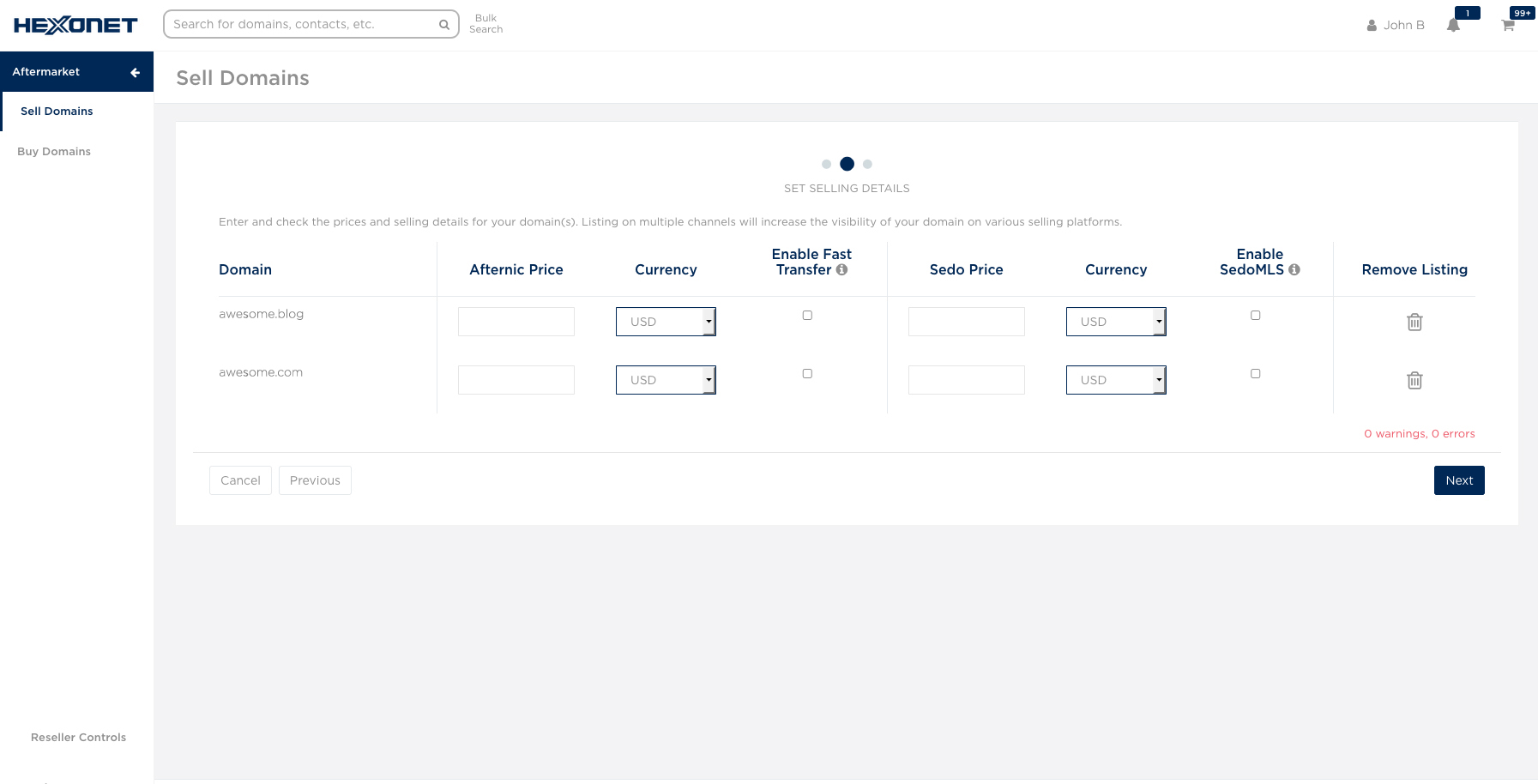Click the awesome.com domain name
1538x784 pixels.
click(261, 372)
